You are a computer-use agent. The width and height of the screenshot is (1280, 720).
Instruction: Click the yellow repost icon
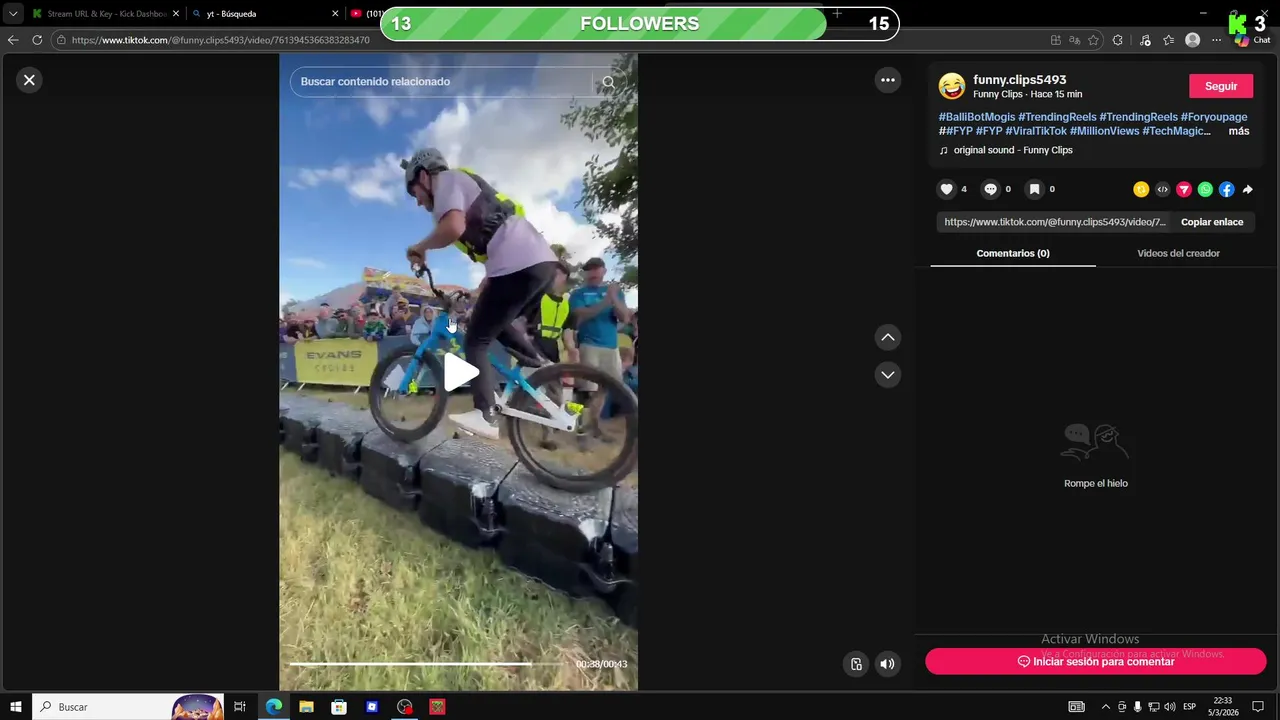pos(1141,189)
